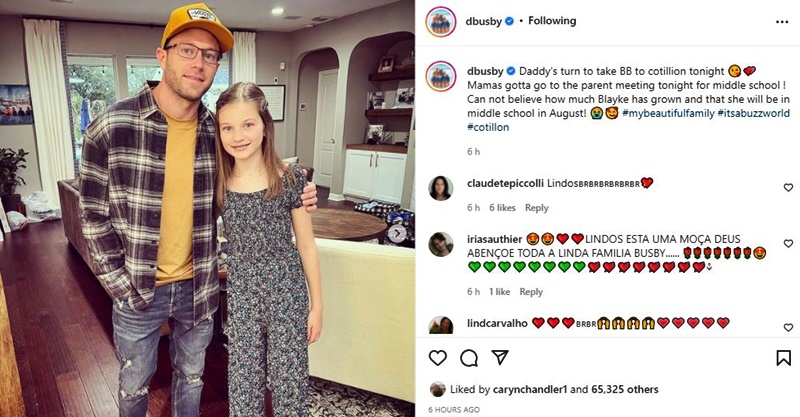
Task: Toggle the Following button in the header
Action: pyautogui.click(x=552, y=21)
